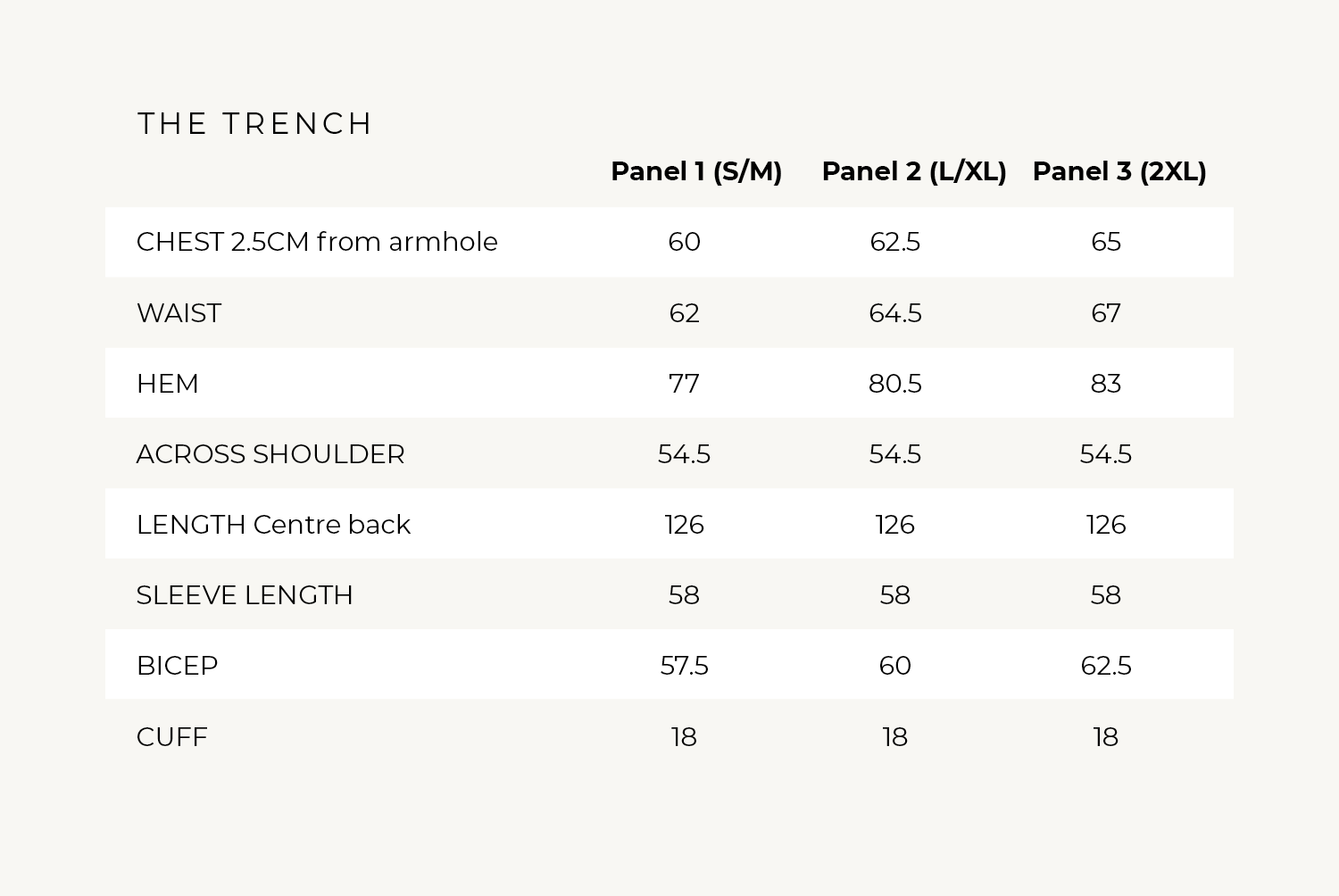The width and height of the screenshot is (1339, 896).
Task: Select the Panel 2 (L/XL) column header
Action: [914, 171]
